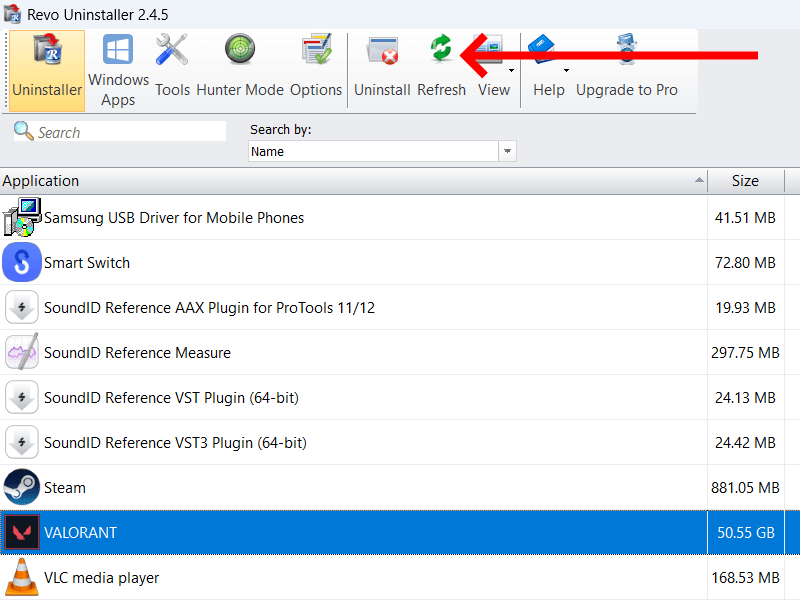
Task: Activate Hunter Mode with its target icon
Action: click(239, 48)
